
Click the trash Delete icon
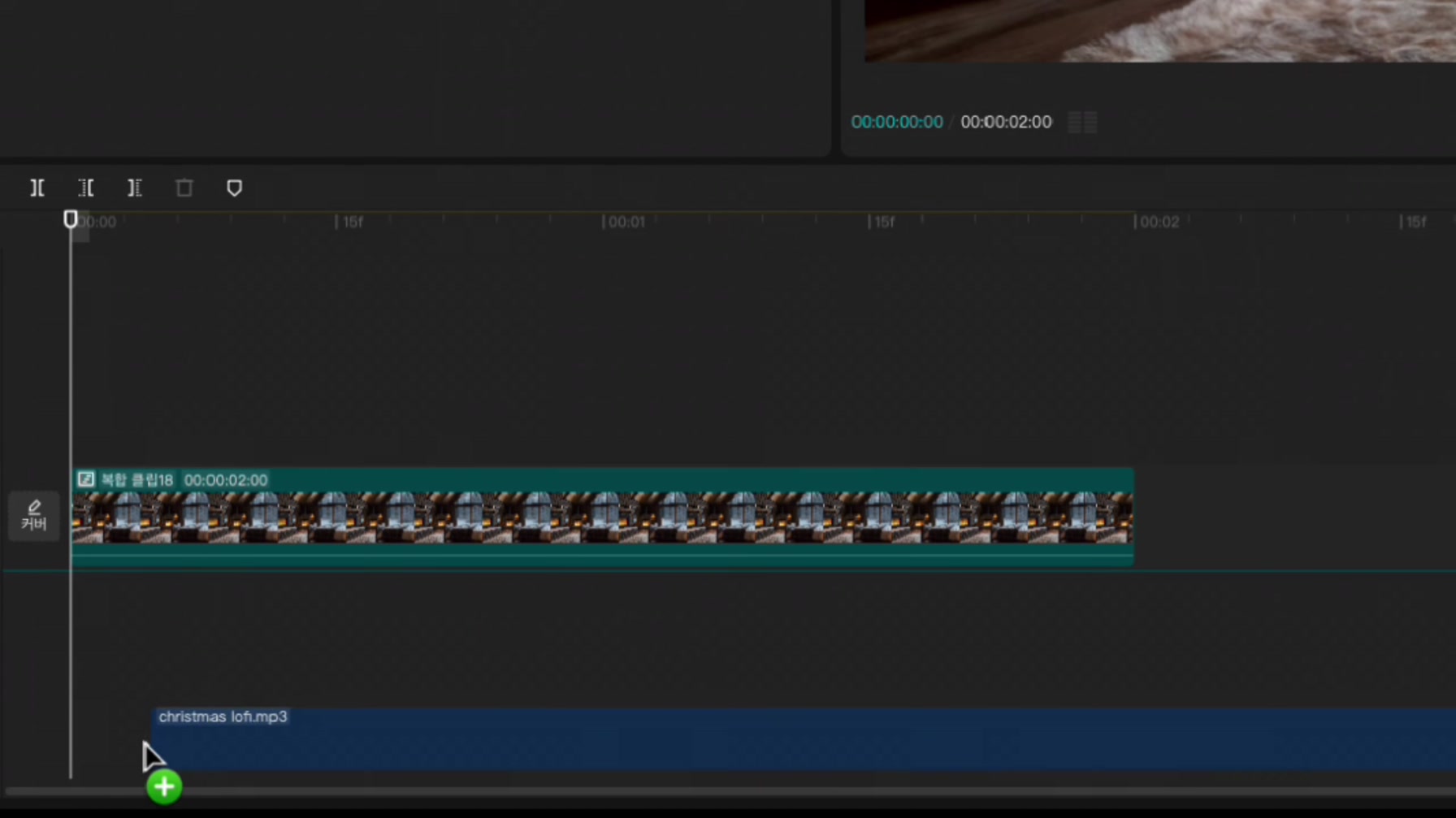click(x=184, y=188)
